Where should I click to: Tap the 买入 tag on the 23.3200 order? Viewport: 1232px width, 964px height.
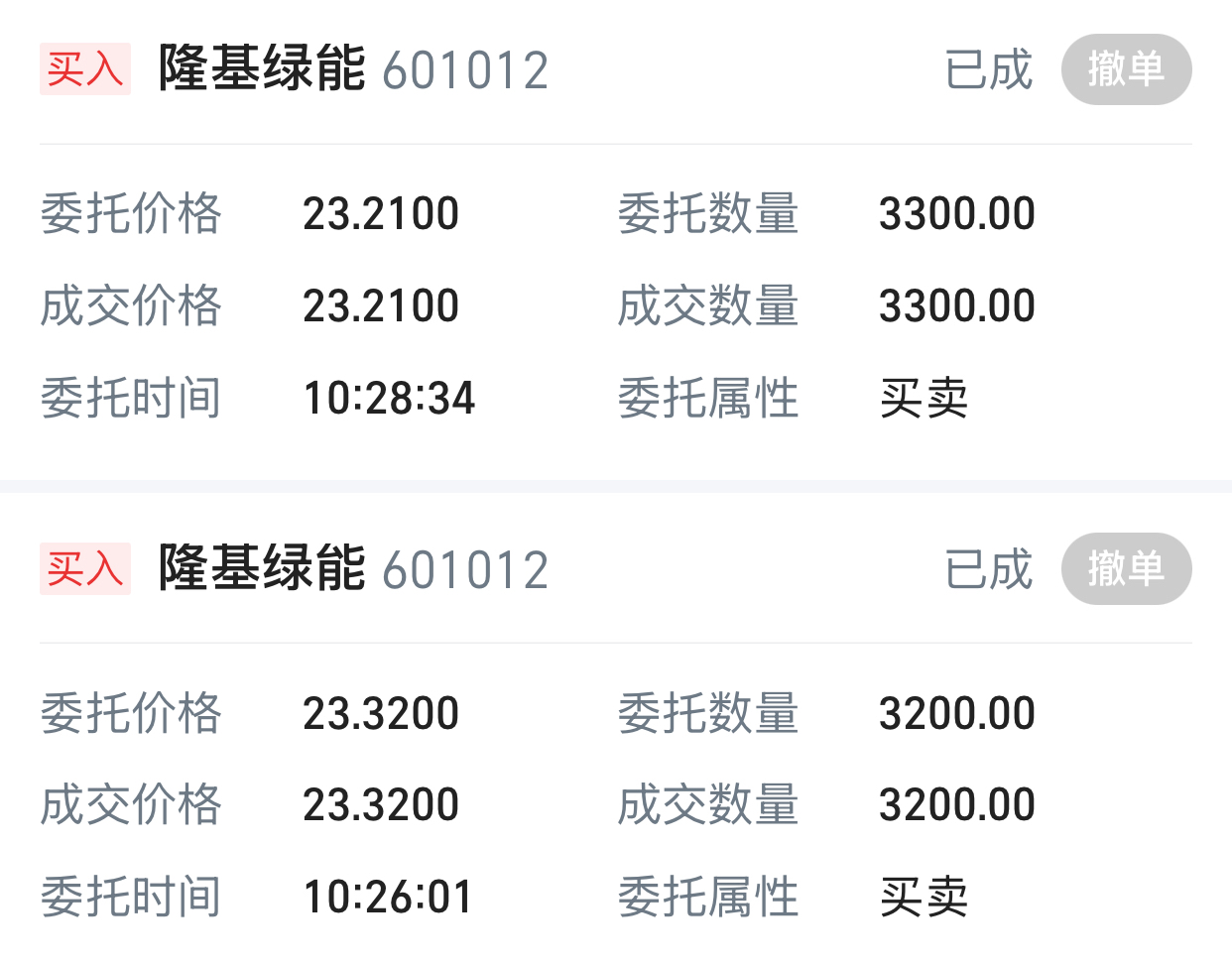(x=84, y=568)
